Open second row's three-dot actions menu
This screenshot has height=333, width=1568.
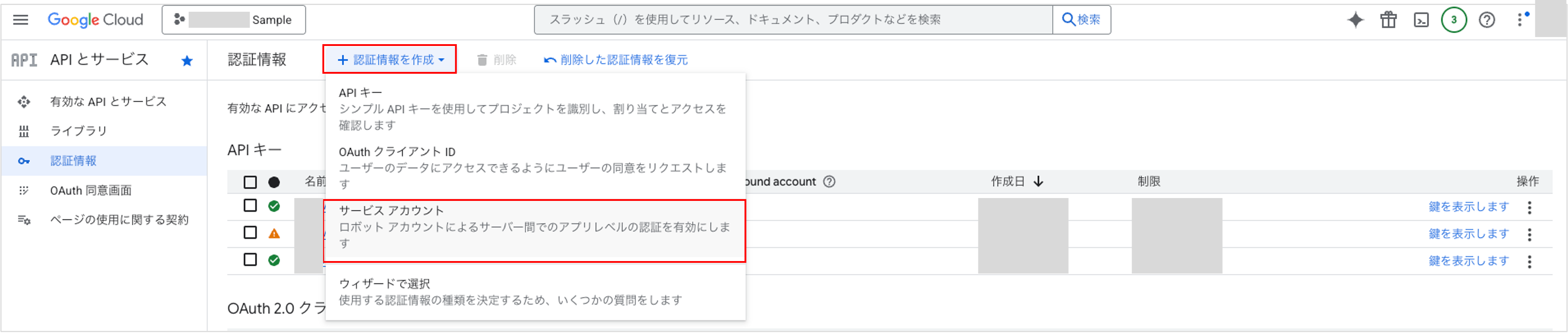[1530, 234]
